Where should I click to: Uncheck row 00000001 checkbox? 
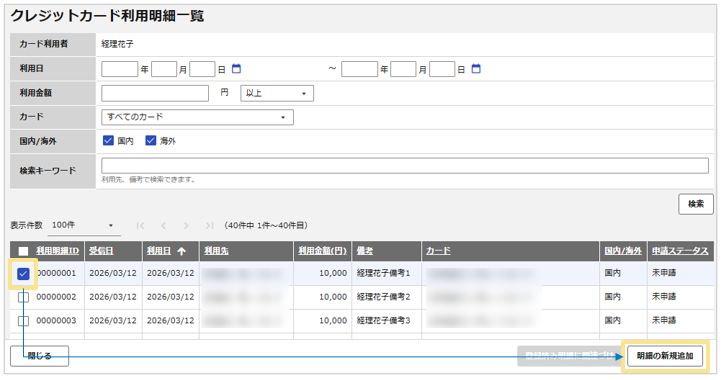23,274
